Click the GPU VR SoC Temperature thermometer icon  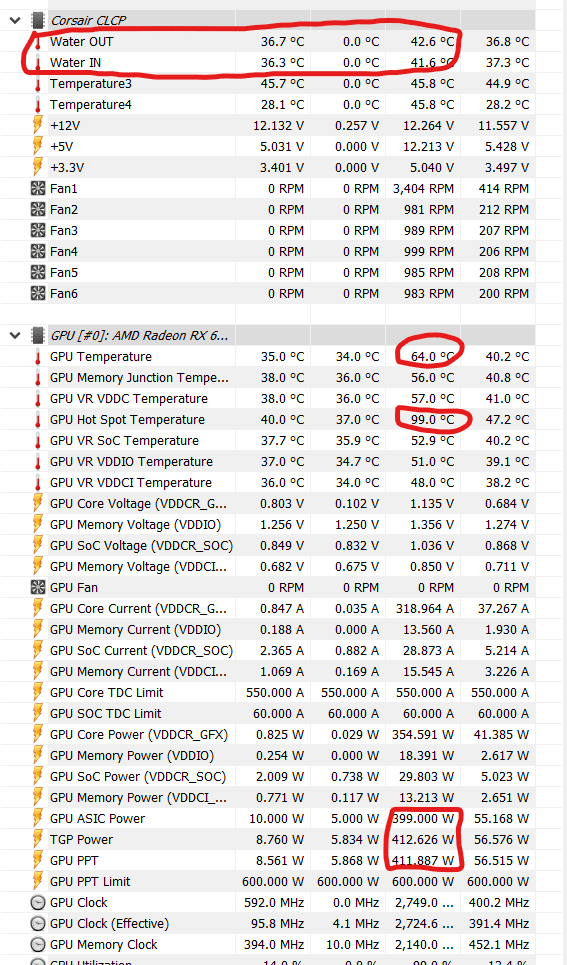(38, 441)
